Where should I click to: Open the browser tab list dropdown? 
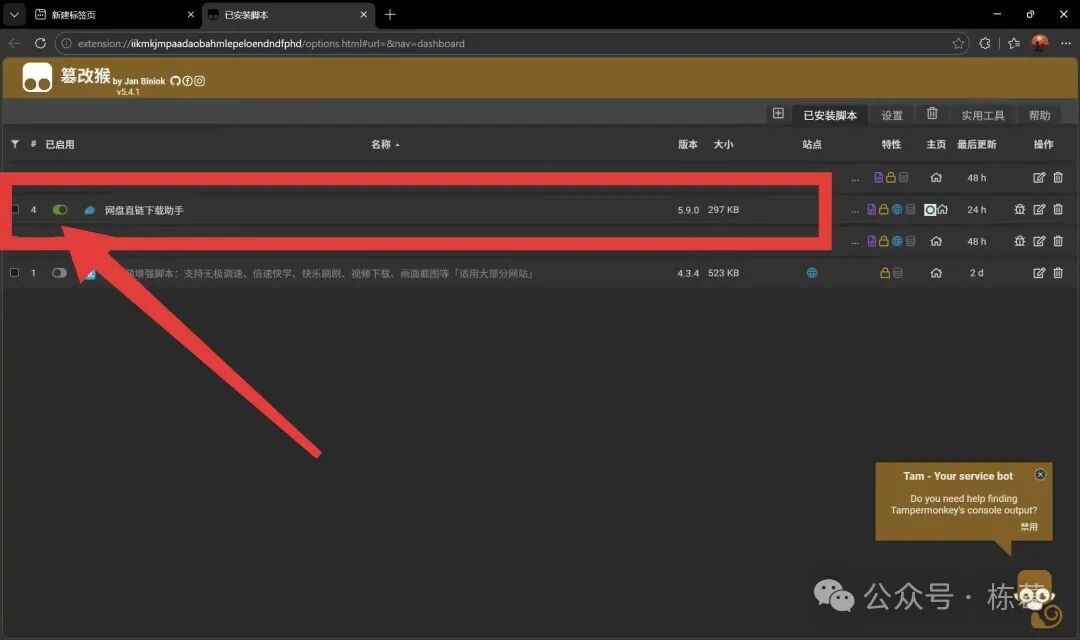pyautogui.click(x=14, y=14)
